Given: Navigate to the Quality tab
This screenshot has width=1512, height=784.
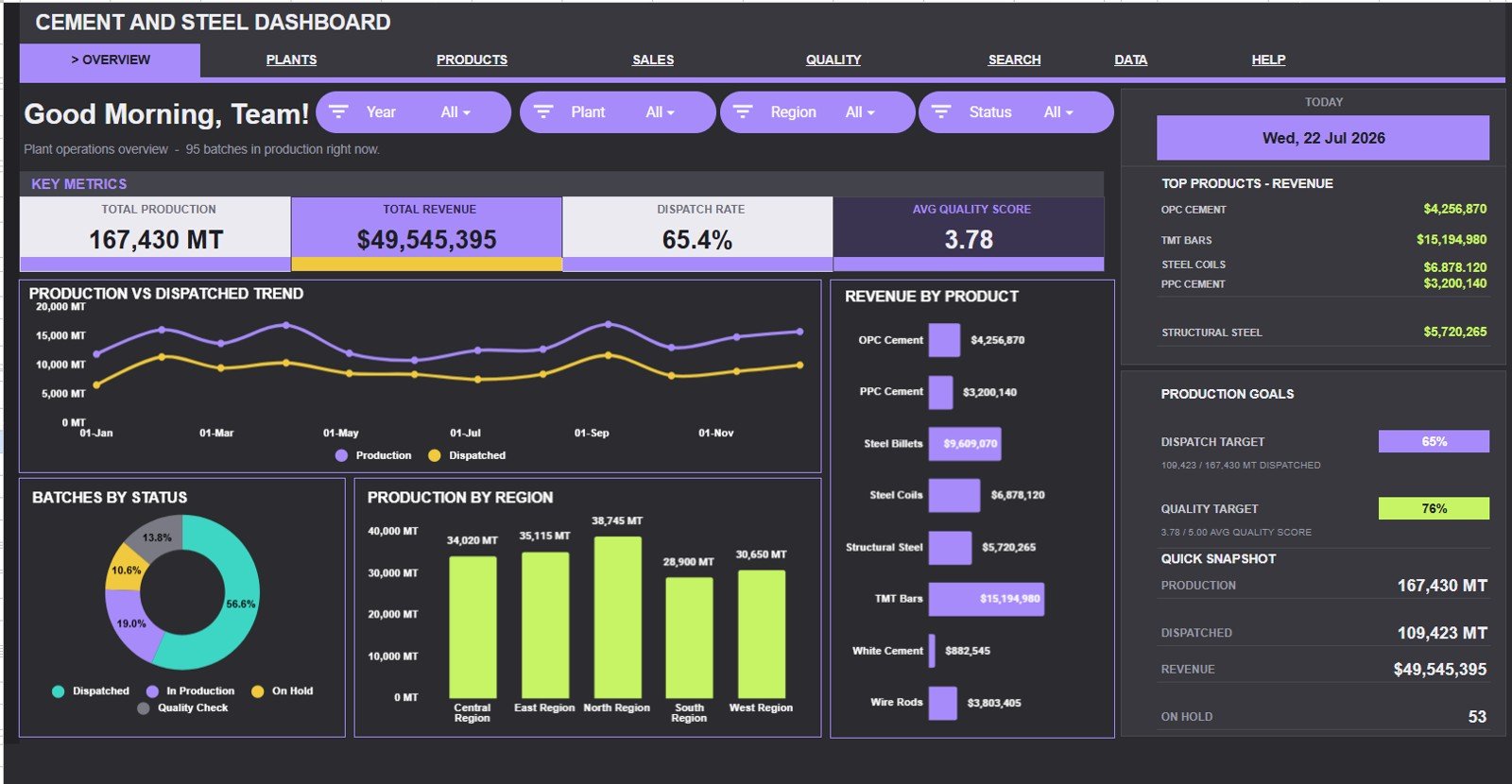Looking at the screenshot, I should [x=833, y=60].
